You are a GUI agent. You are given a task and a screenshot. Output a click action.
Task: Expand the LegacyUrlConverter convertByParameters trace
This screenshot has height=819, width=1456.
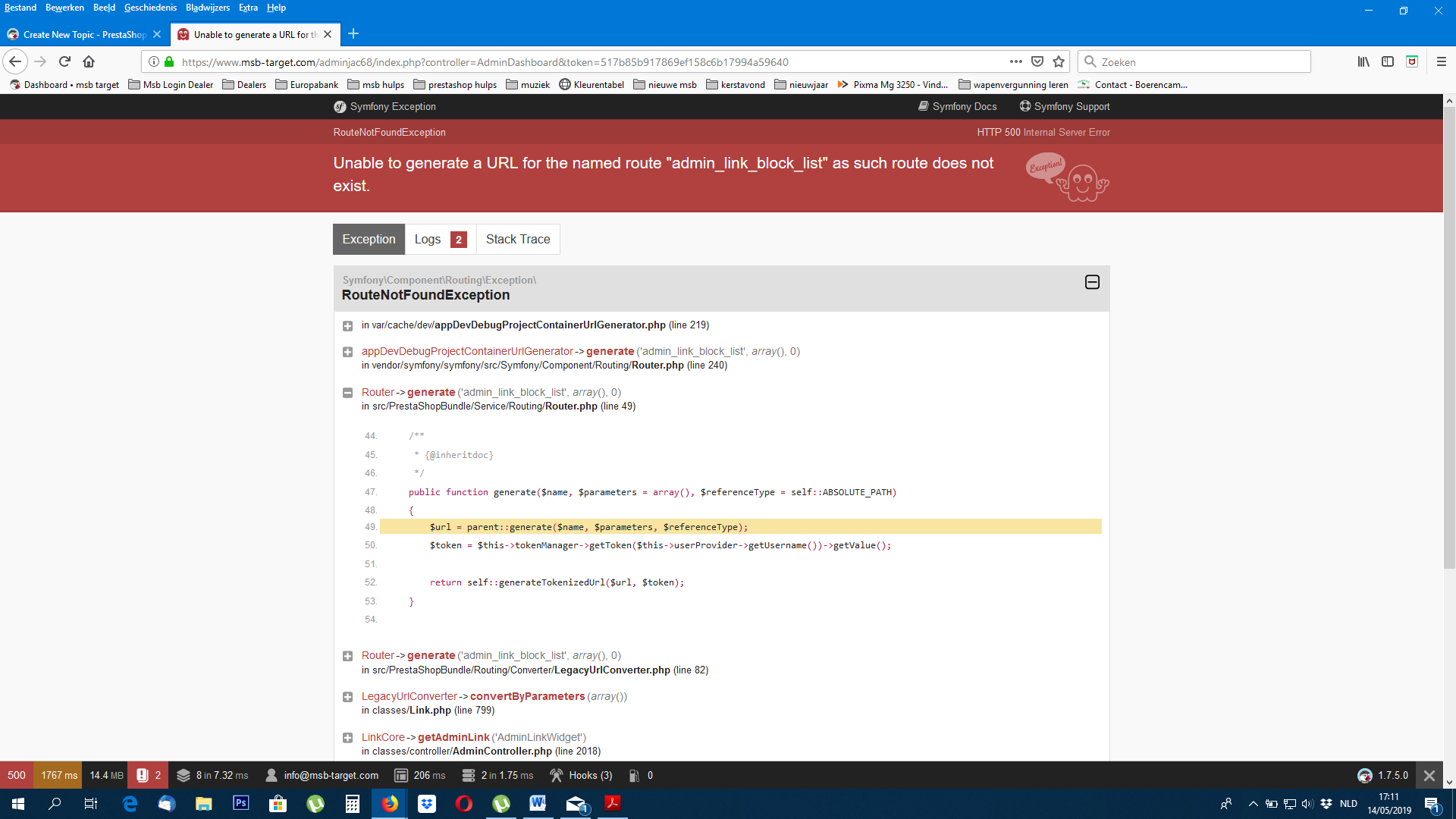347,697
